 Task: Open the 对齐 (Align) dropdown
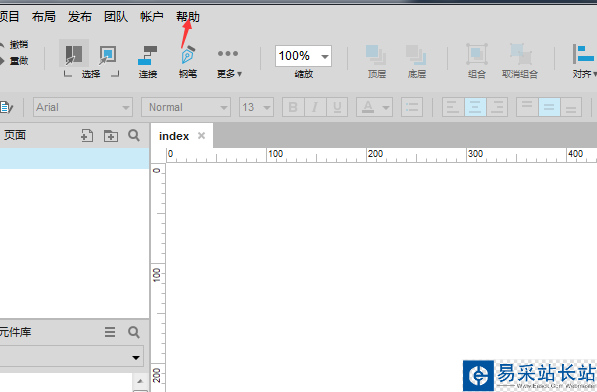click(x=584, y=62)
